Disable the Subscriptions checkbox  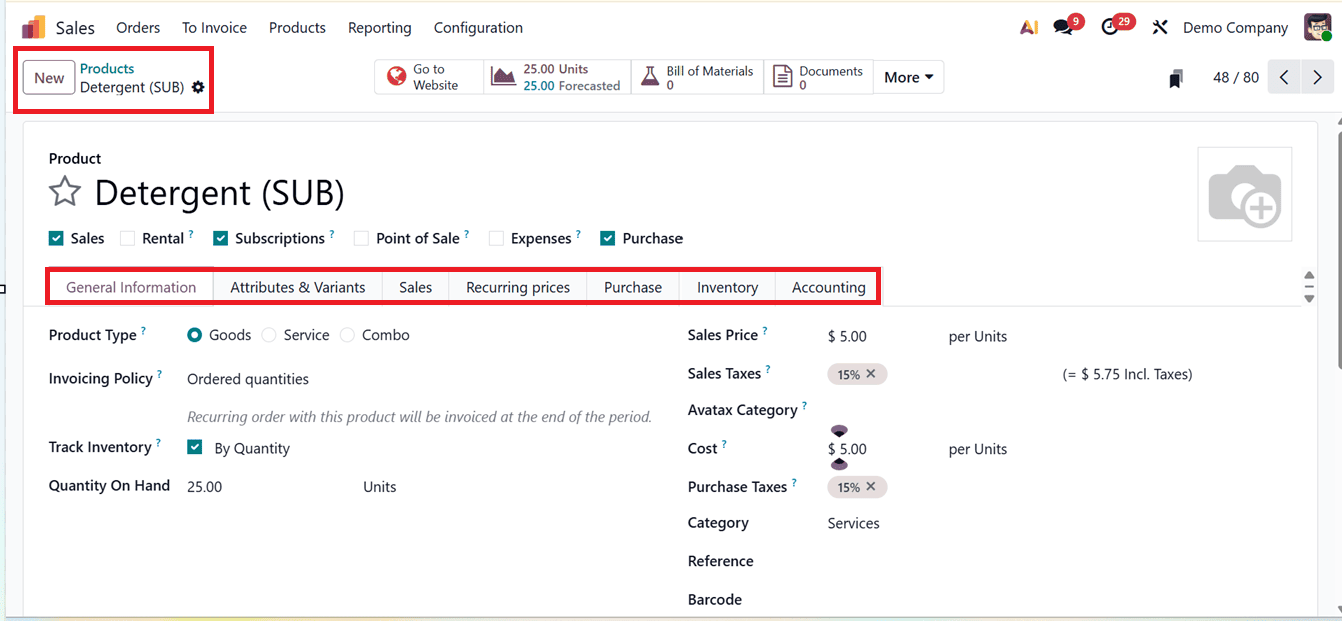pyautogui.click(x=218, y=237)
